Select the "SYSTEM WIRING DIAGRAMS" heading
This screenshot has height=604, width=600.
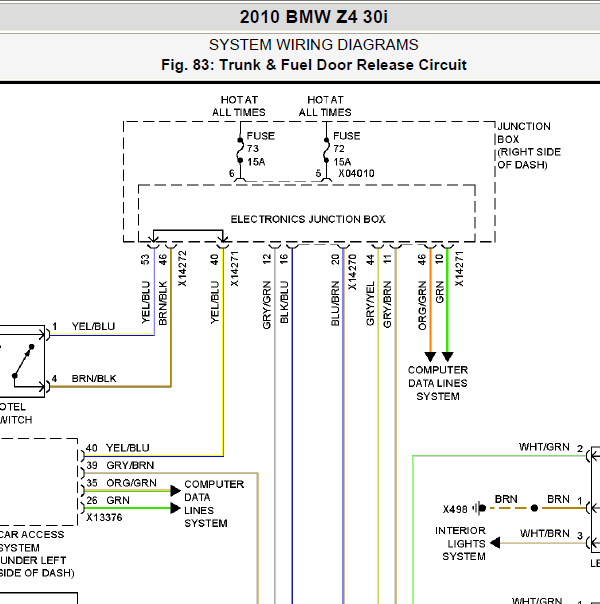pyautogui.click(x=313, y=45)
